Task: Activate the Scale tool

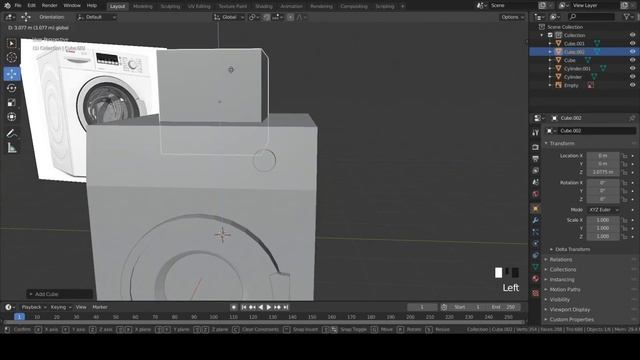Action: click(11, 102)
